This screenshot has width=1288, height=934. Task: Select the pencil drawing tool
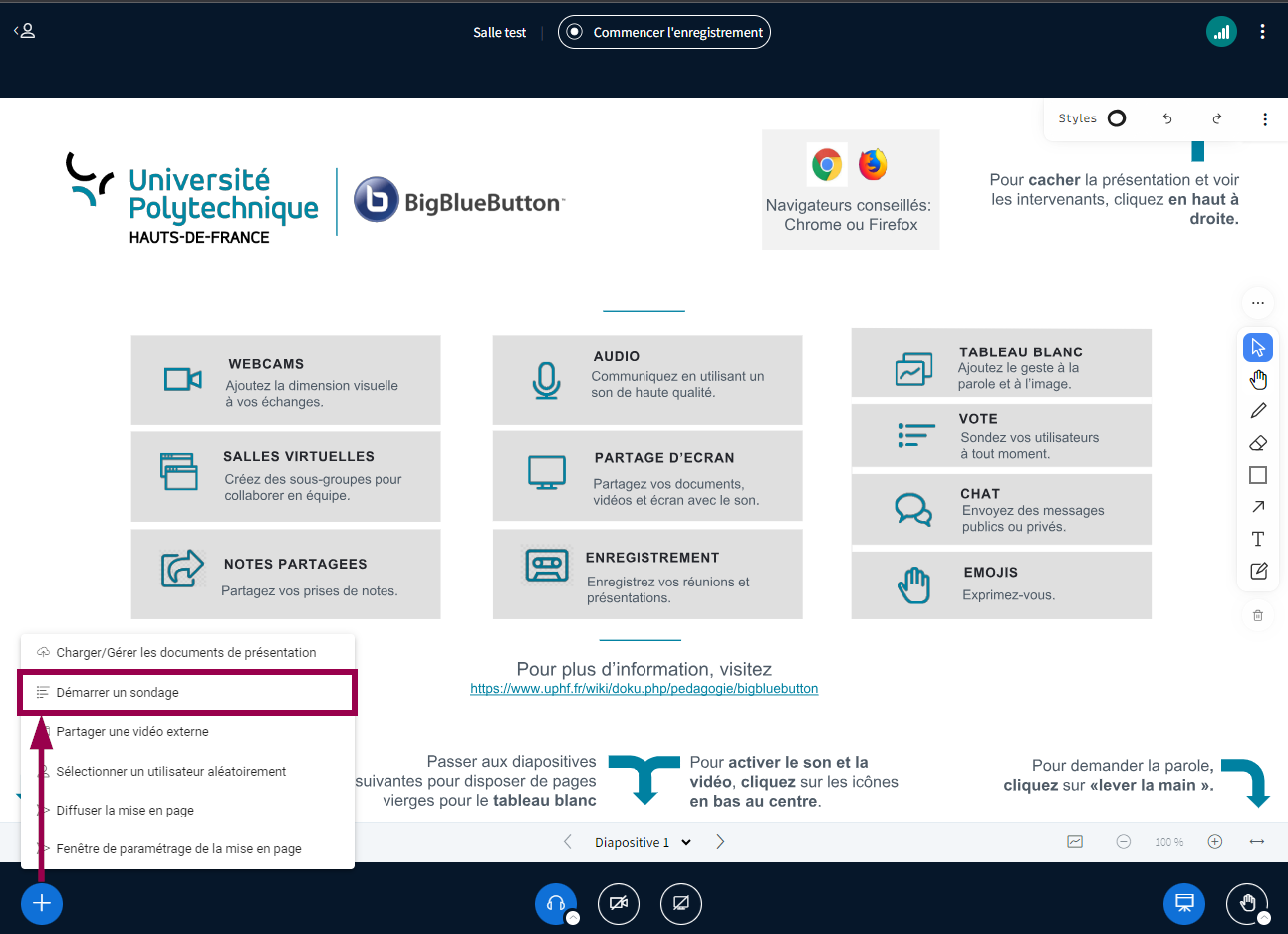click(1258, 411)
